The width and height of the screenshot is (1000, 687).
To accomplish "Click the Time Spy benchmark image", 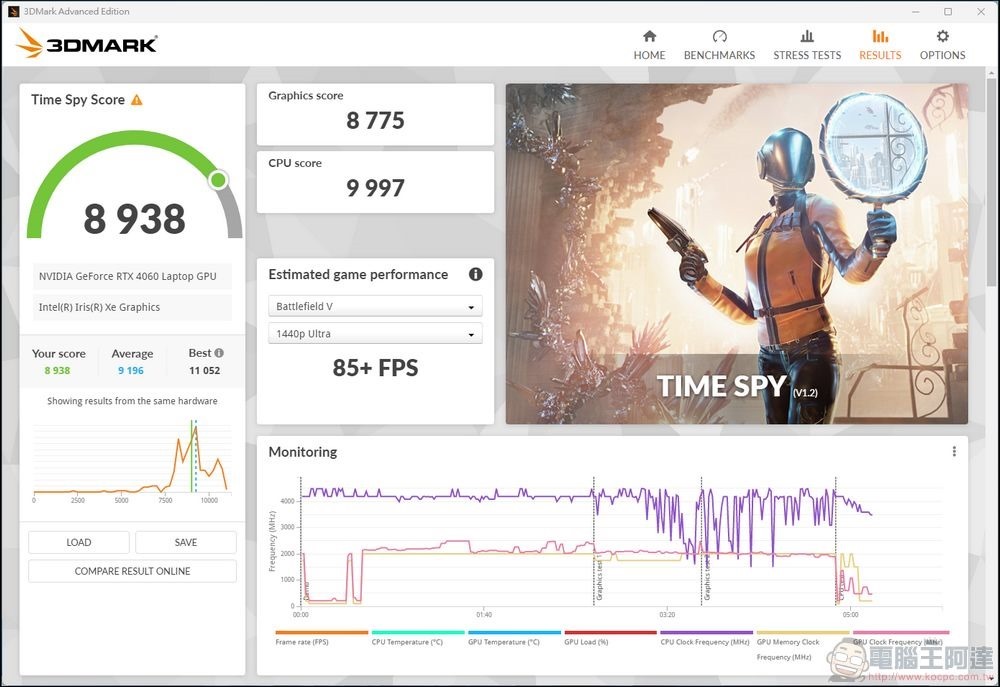I will [x=737, y=254].
